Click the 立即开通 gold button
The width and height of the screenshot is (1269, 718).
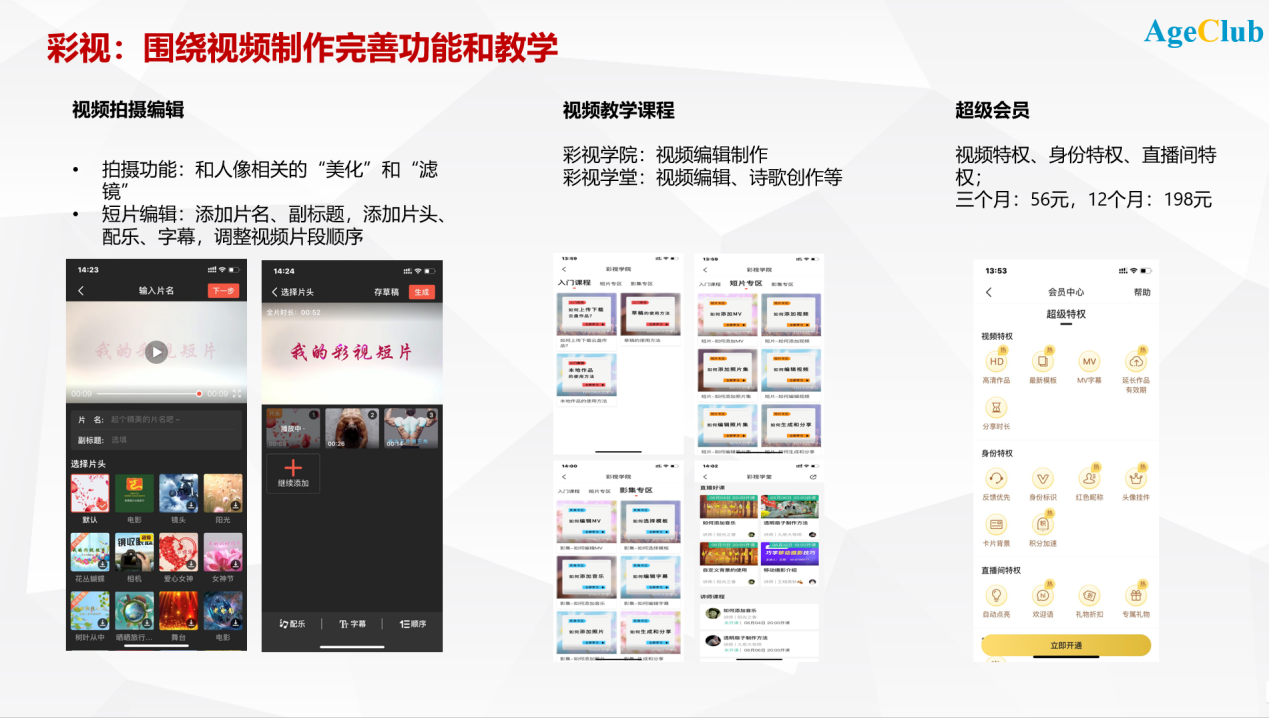(x=1066, y=645)
